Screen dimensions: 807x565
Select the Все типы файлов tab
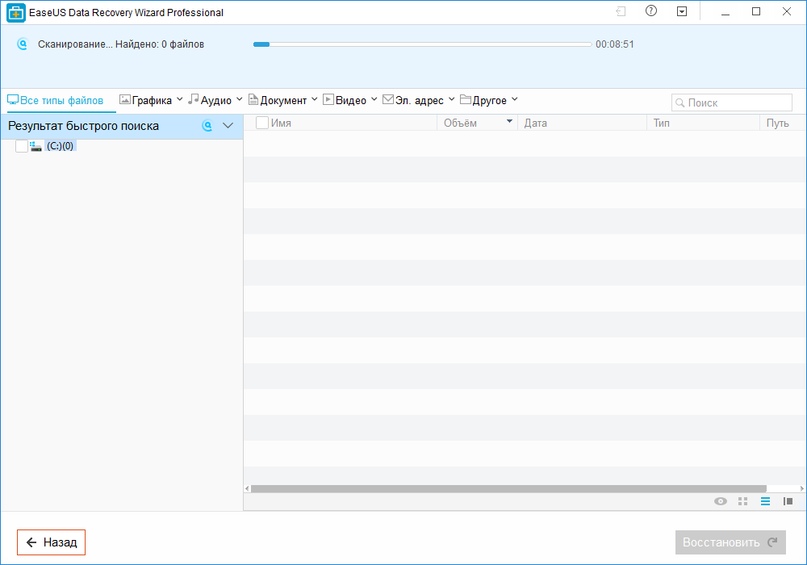coord(55,100)
